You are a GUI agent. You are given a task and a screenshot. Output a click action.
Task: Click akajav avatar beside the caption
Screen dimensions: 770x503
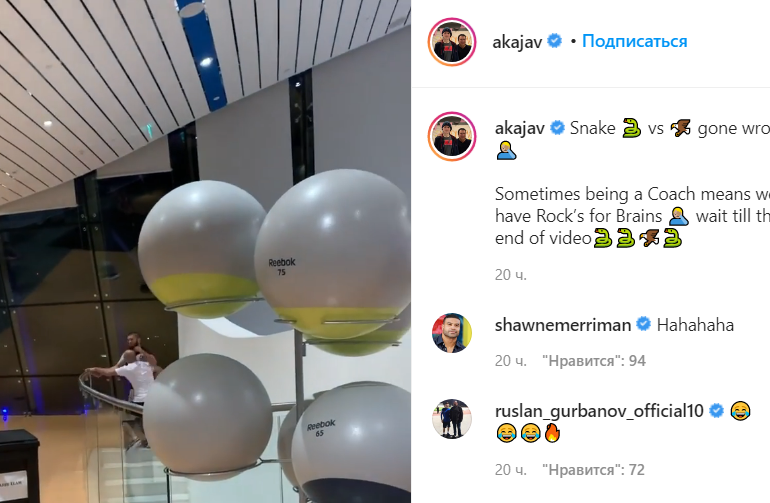pyautogui.click(x=452, y=136)
